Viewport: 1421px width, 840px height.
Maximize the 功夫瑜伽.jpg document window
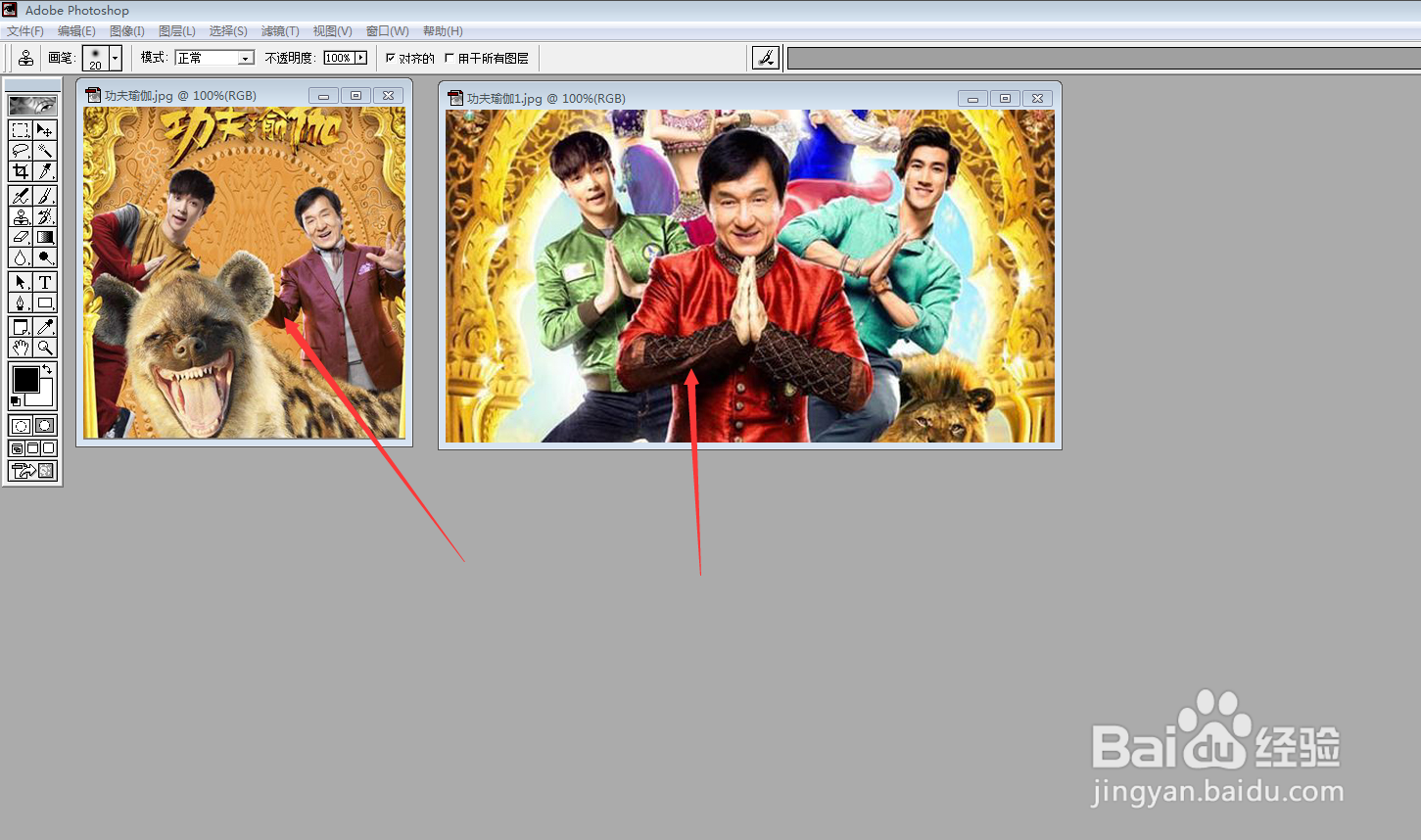tap(355, 96)
